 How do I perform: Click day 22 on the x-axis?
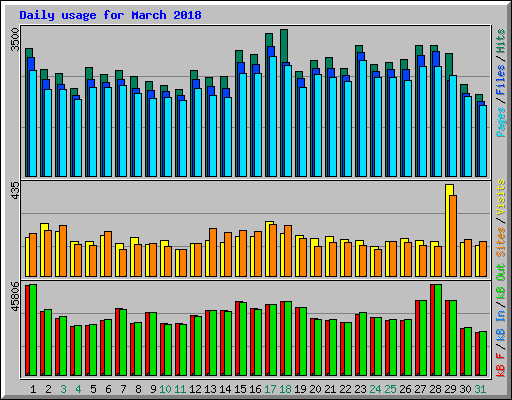click(345, 389)
